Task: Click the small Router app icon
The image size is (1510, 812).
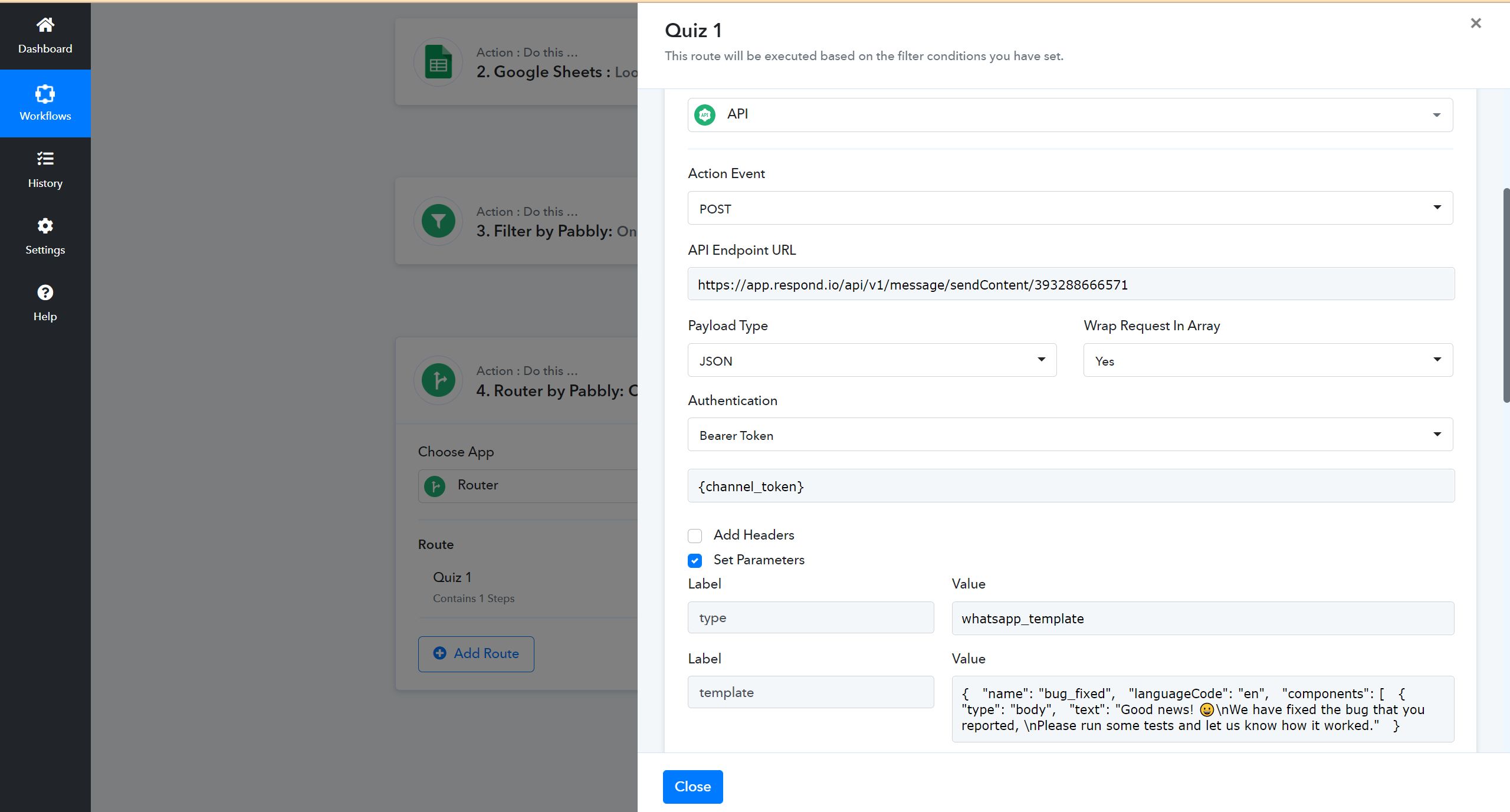Action: coord(435,486)
